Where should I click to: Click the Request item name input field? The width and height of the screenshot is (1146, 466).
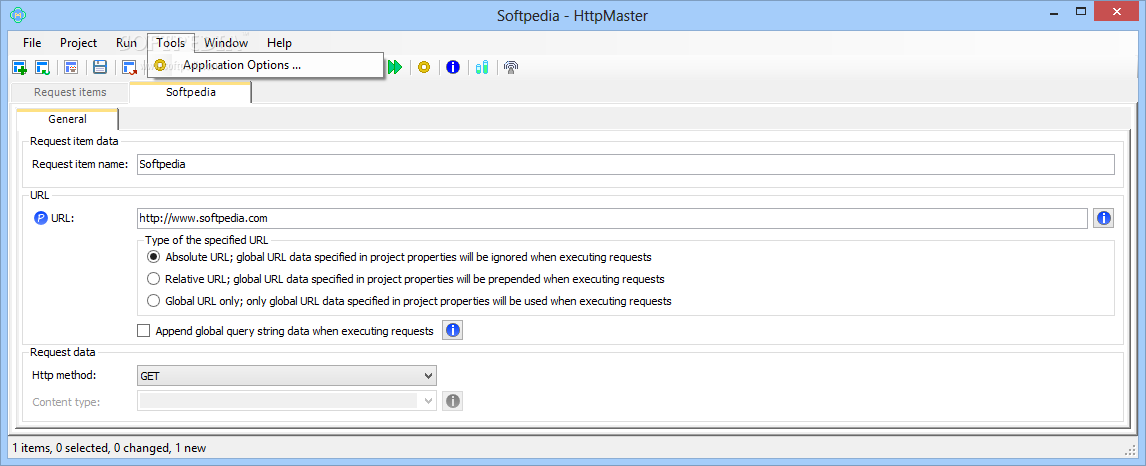(626, 164)
